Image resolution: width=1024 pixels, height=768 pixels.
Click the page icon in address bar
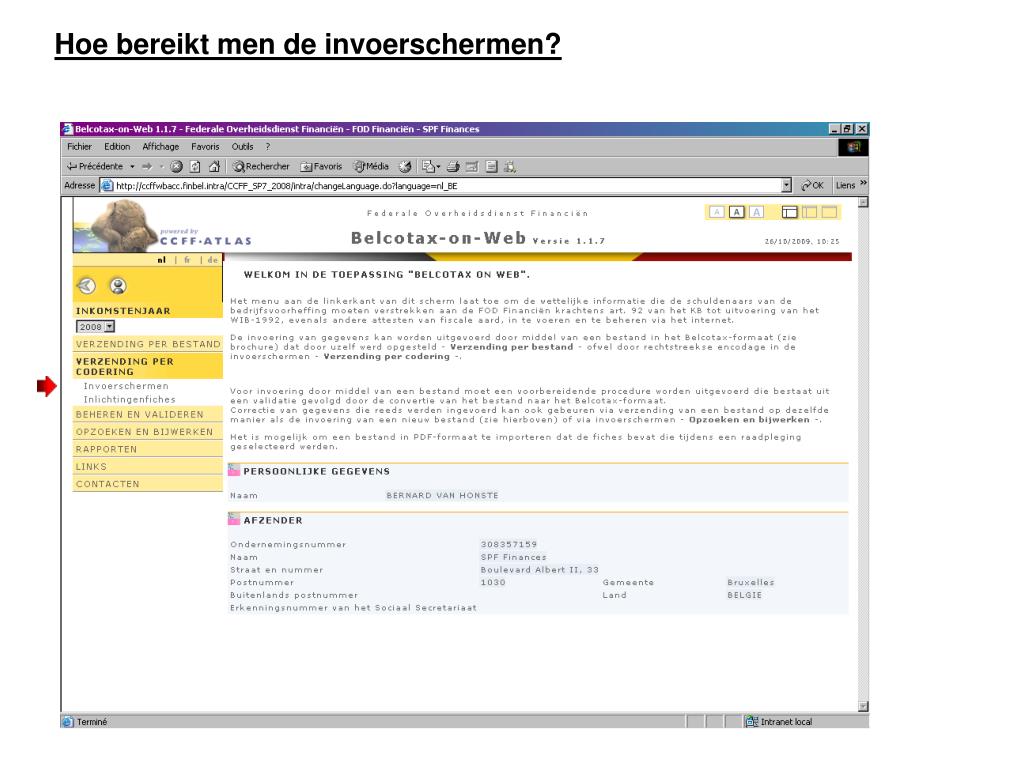[x=106, y=185]
